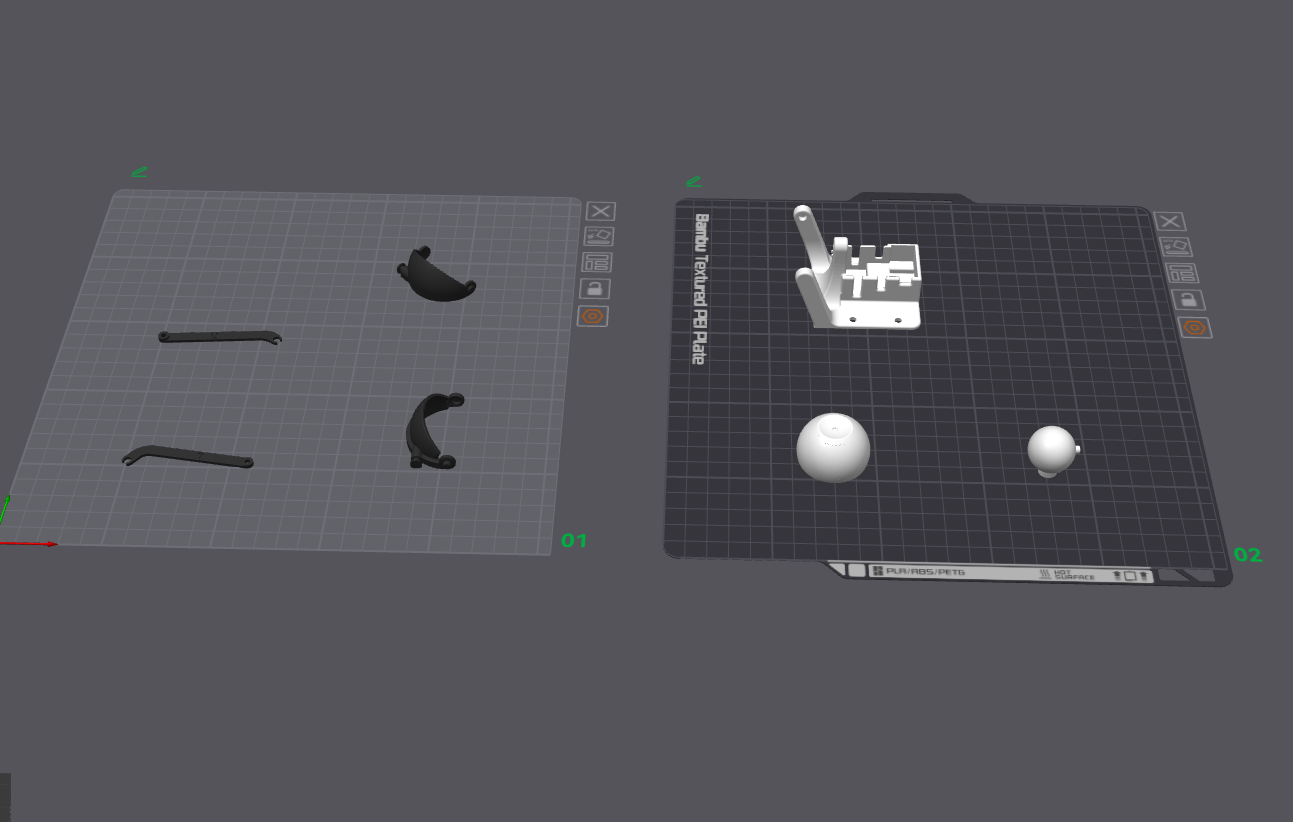Select the lower black hooked arm
Viewport: 1293px width, 822px height.
tap(187, 456)
